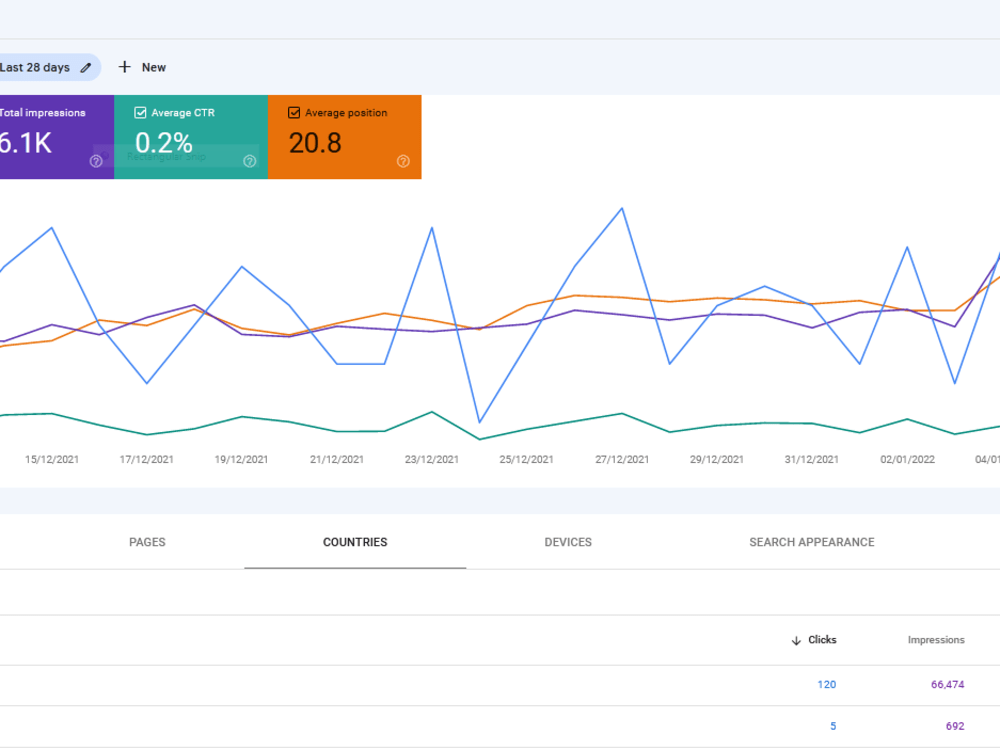This screenshot has width=1000, height=750.
Task: Sort table by Clicks column
Action: pos(822,640)
